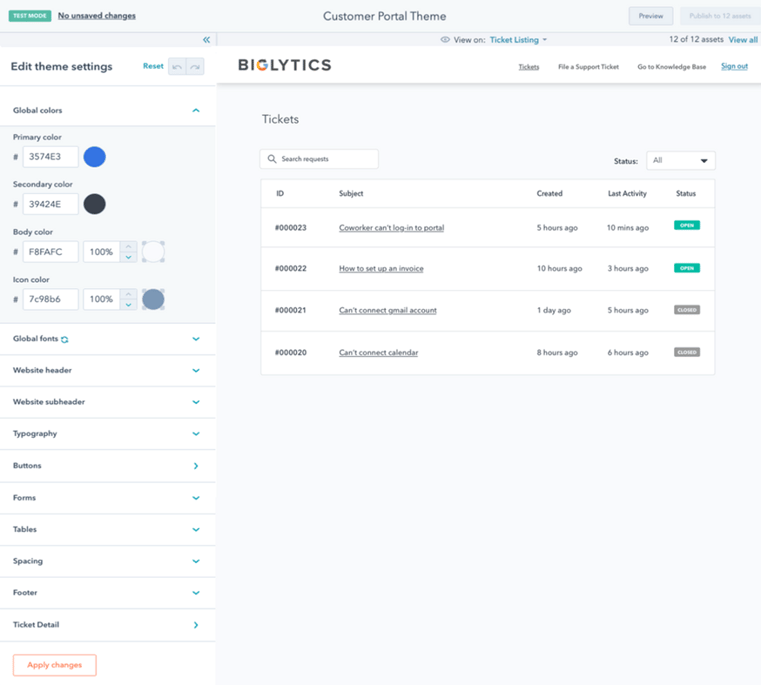
Task: Collapse the theme settings sidebar
Action: (206, 40)
